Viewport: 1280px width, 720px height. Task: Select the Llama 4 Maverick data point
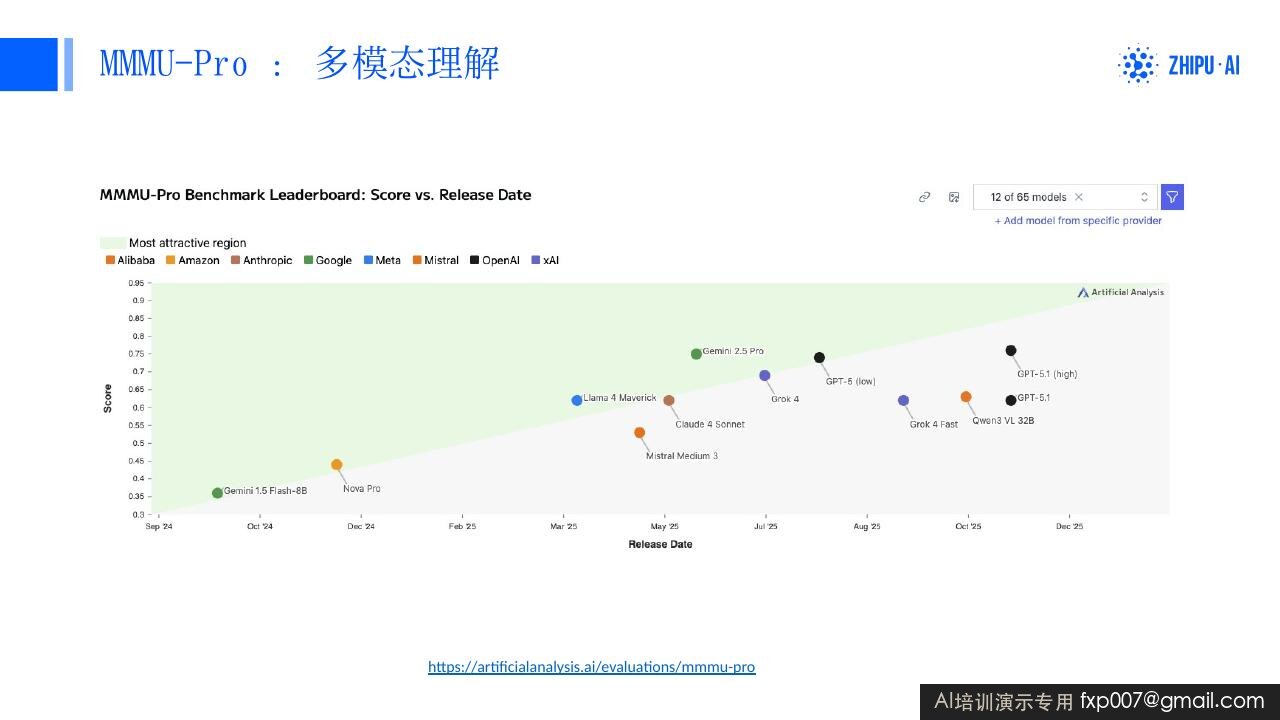[x=577, y=400]
